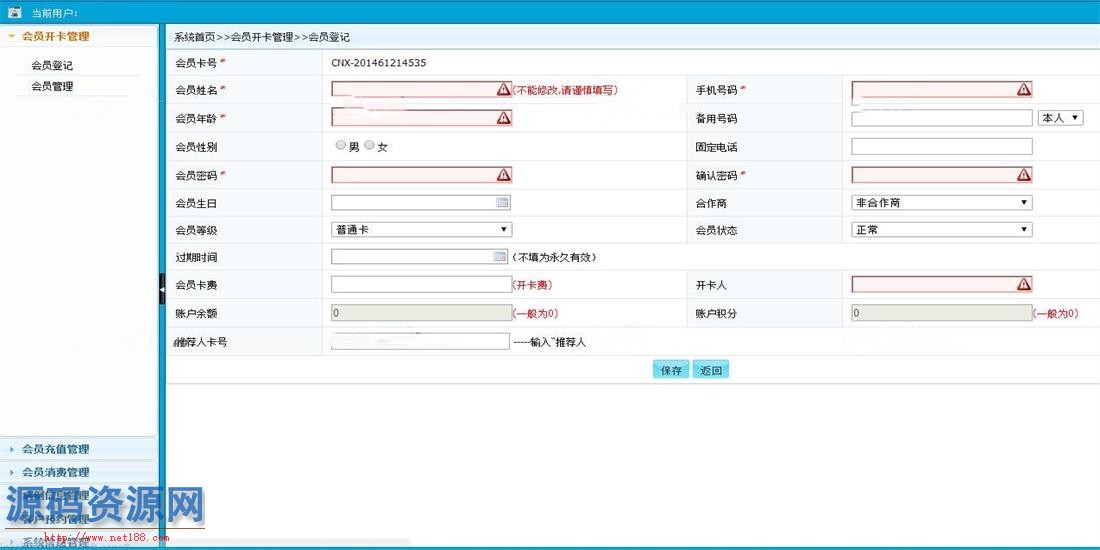Screen dimensions: 1100x550
Task: Open the calendar picker for 过期时间
Action: point(502,257)
